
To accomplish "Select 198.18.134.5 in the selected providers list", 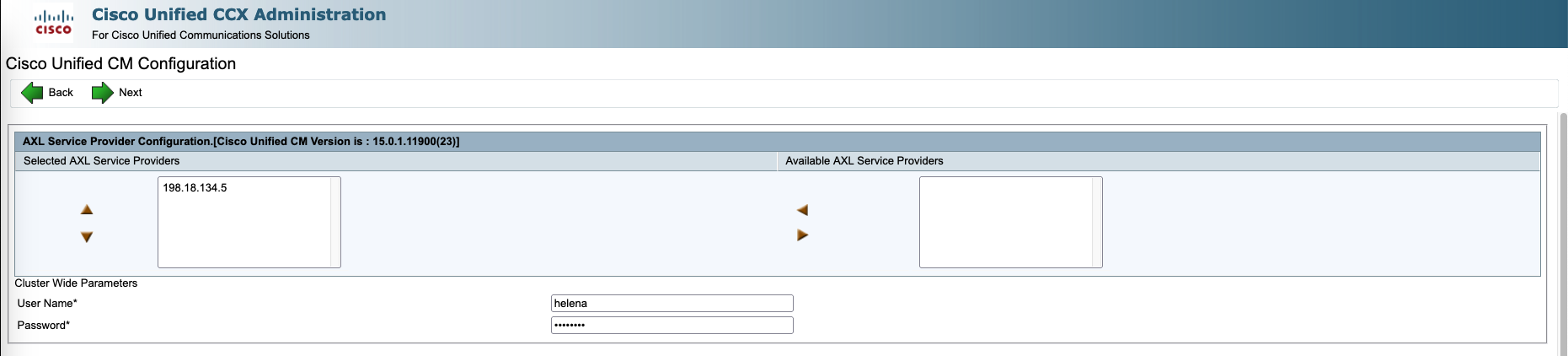I will pos(195,188).
